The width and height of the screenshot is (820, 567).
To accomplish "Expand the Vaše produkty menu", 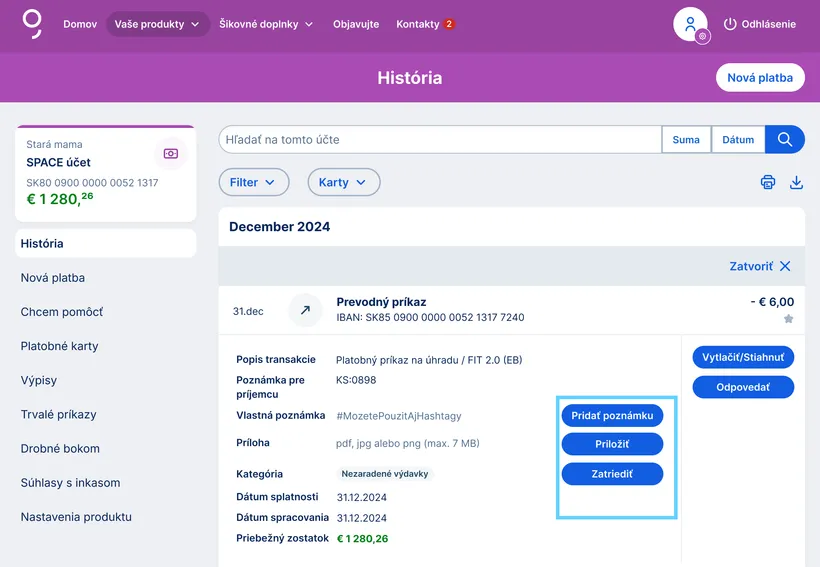I will click(x=157, y=24).
